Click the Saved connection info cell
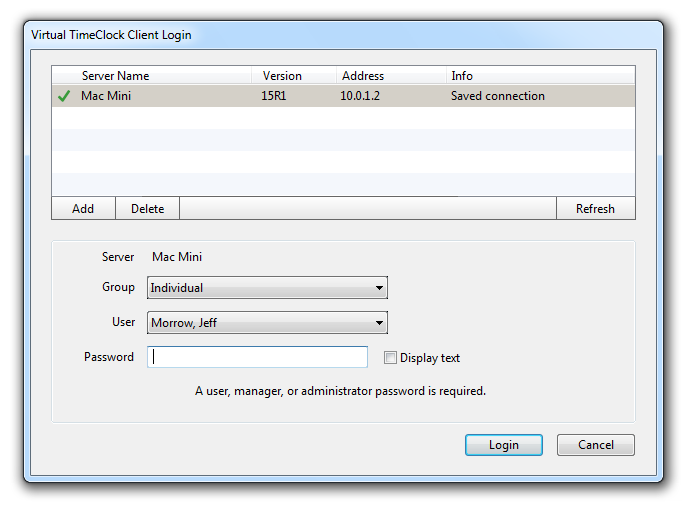689x515 pixels. [498, 96]
